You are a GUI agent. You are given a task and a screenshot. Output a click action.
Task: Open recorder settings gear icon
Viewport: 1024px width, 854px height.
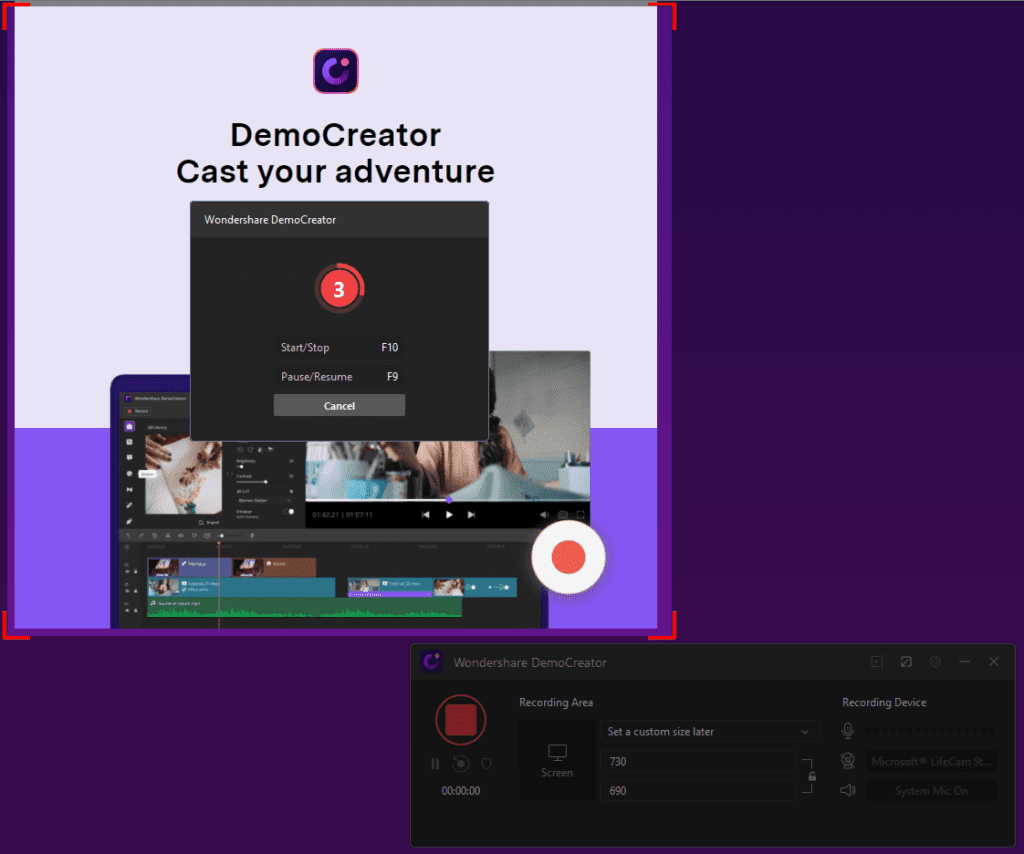(935, 662)
